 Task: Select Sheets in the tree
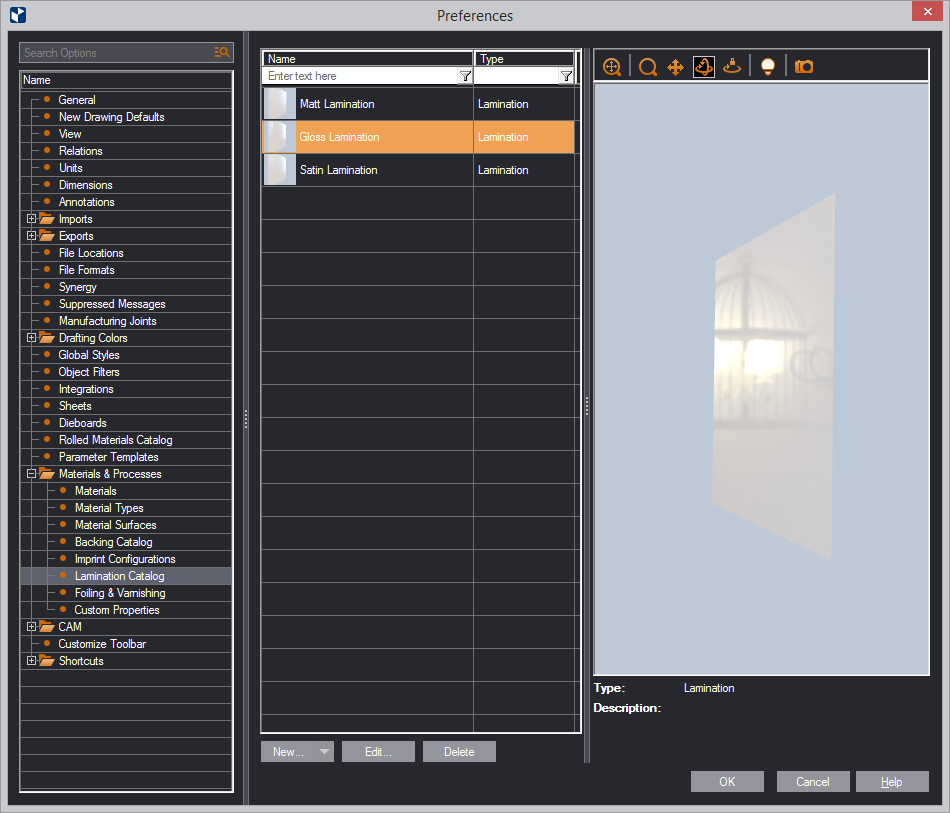tap(75, 405)
